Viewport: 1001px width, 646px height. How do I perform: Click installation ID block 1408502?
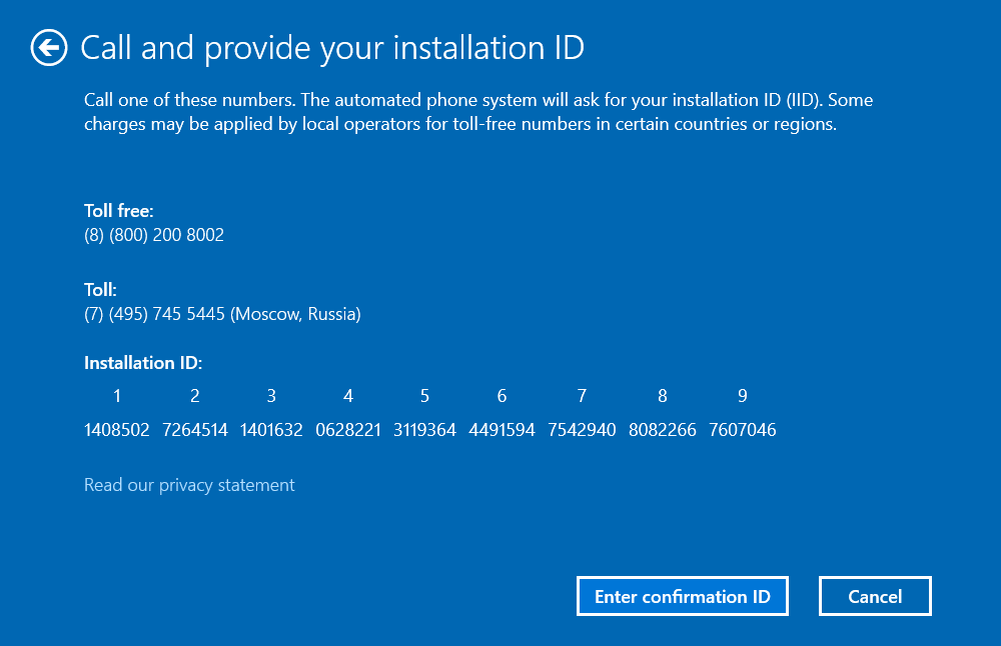coord(117,430)
